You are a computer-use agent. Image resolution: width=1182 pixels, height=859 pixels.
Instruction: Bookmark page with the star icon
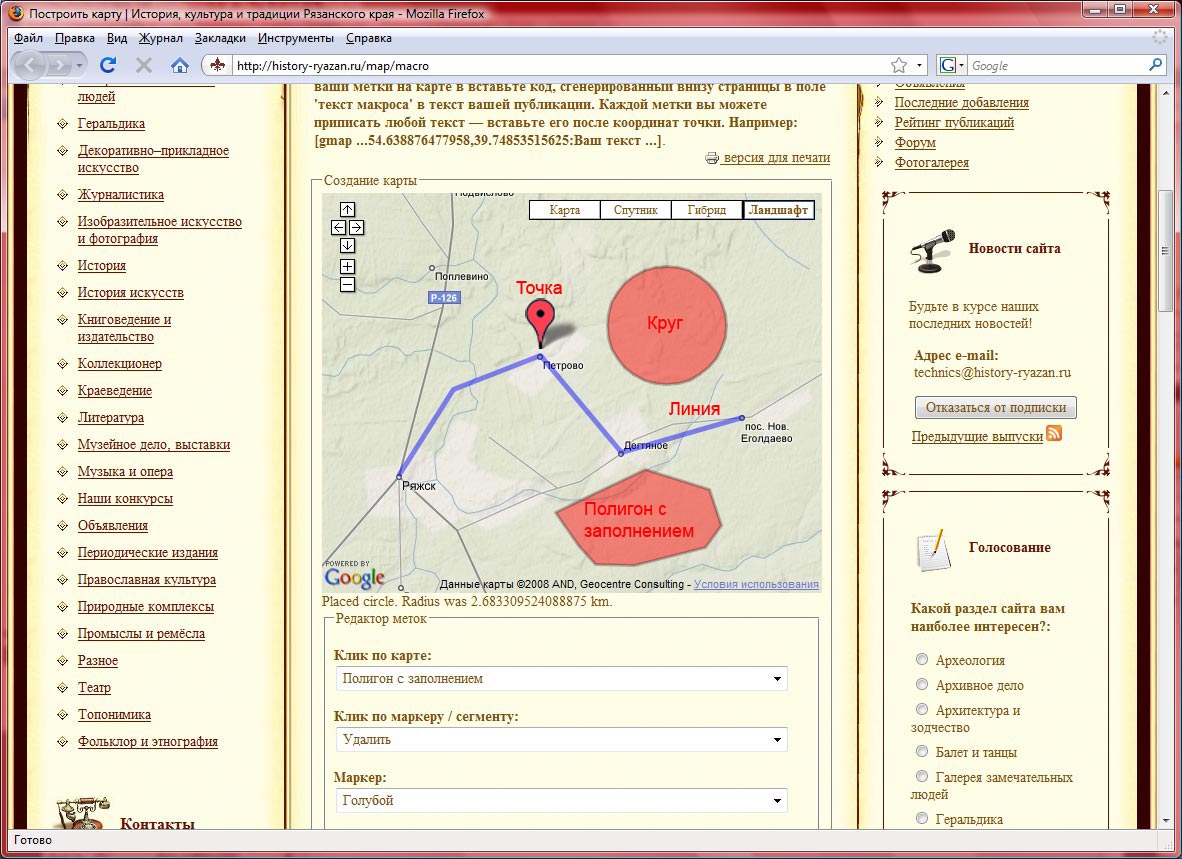point(899,66)
